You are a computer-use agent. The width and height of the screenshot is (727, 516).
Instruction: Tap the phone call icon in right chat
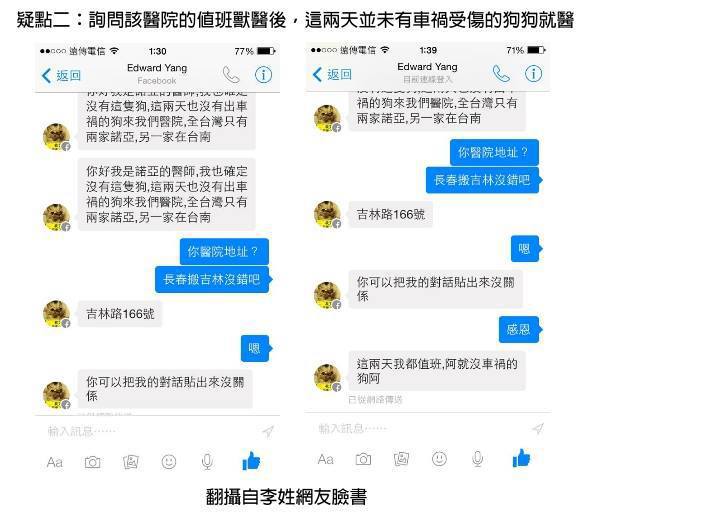(x=501, y=73)
